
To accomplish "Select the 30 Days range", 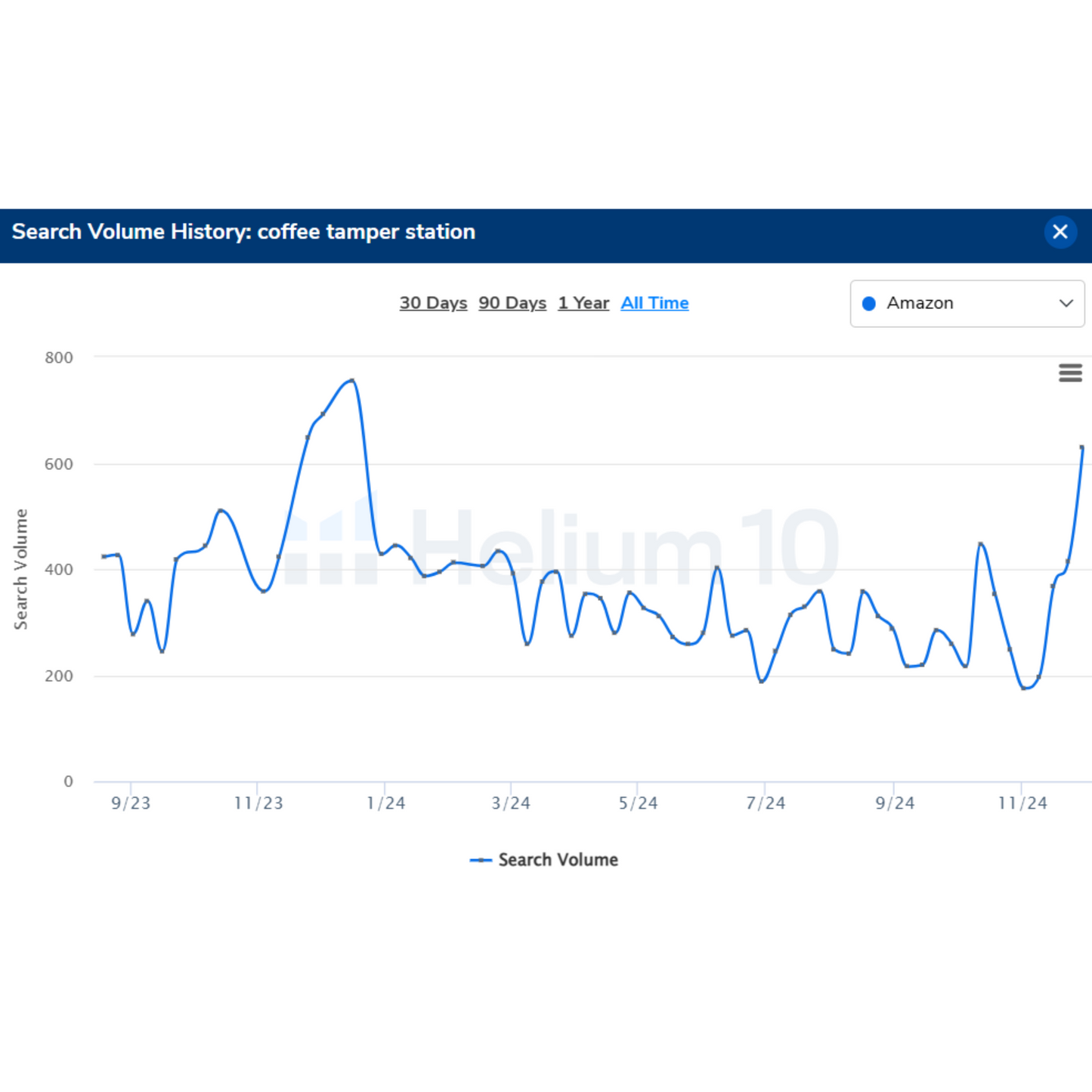I will (433, 303).
